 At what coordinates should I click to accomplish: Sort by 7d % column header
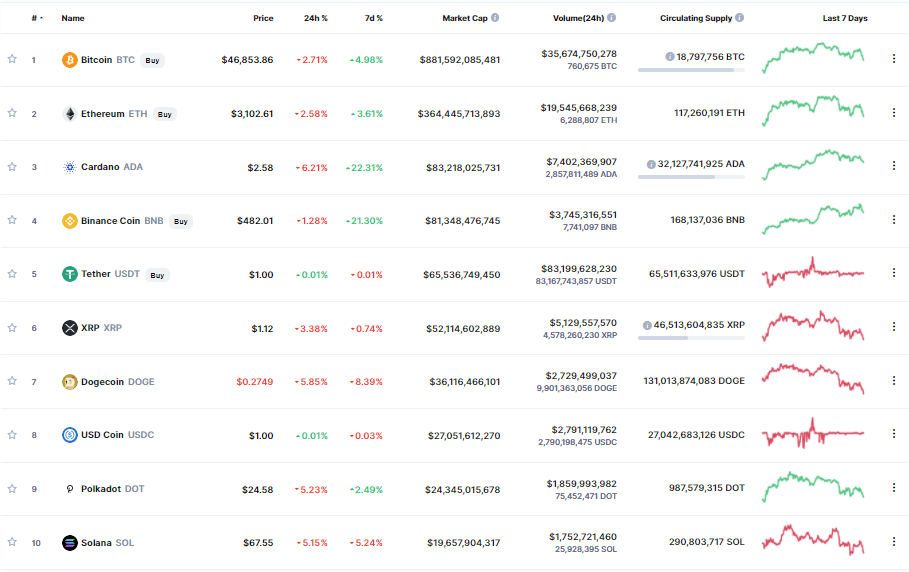pyautogui.click(x=374, y=18)
